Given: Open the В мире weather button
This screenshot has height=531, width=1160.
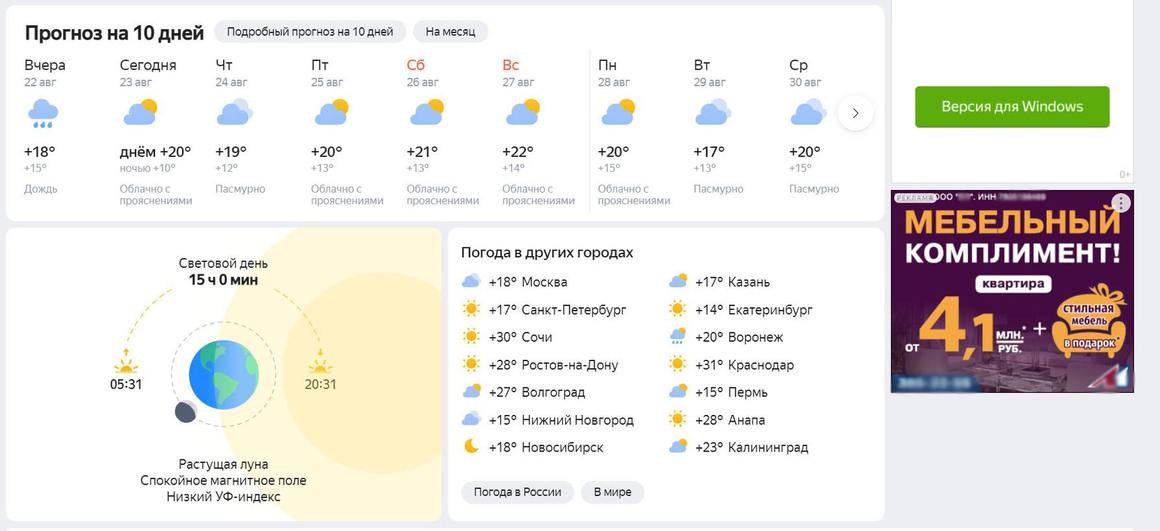Looking at the screenshot, I should coord(613,492).
